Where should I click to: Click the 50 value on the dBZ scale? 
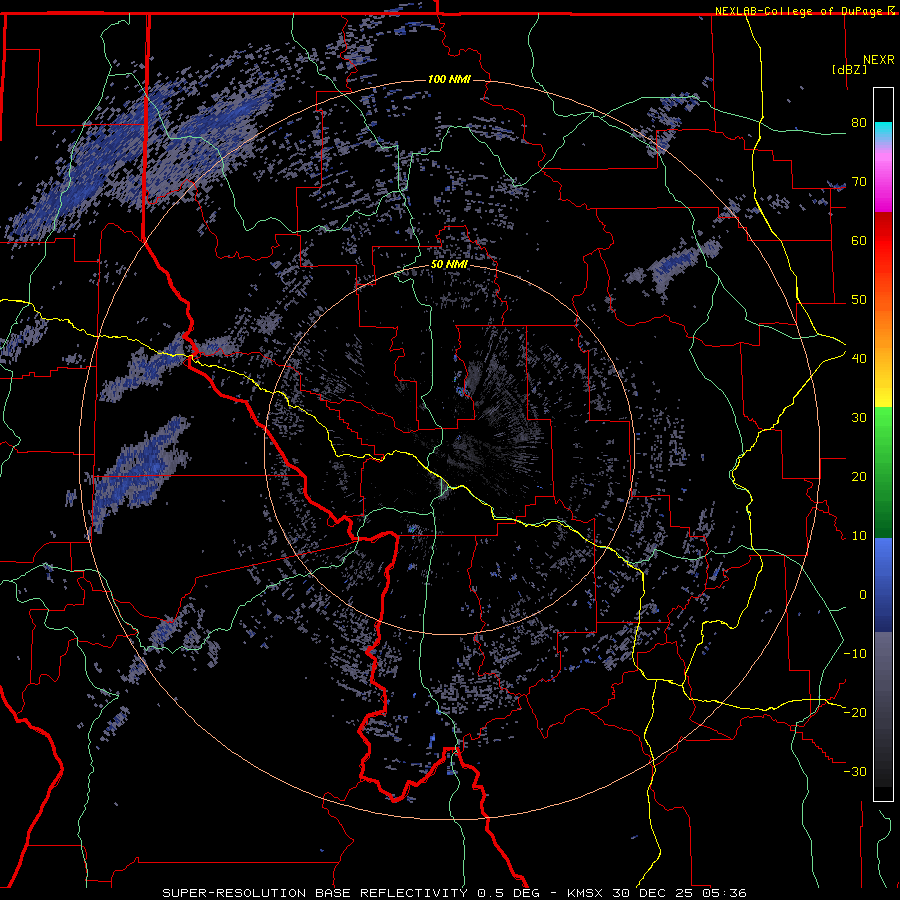859,300
